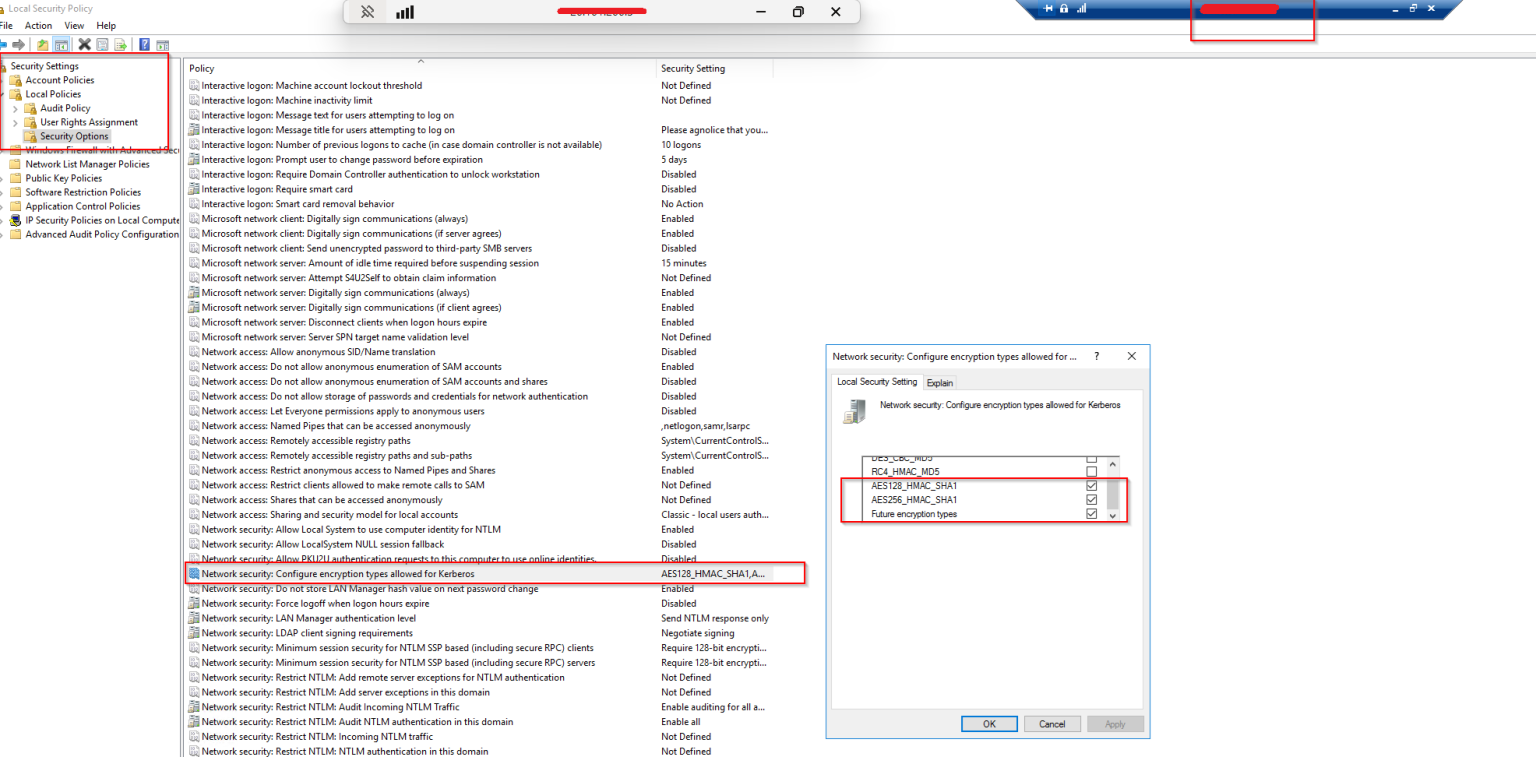Image resolution: width=1536 pixels, height=757 pixels.
Task: Enable the RC4_HMAC_MD5 checkbox
Action: click(1092, 470)
